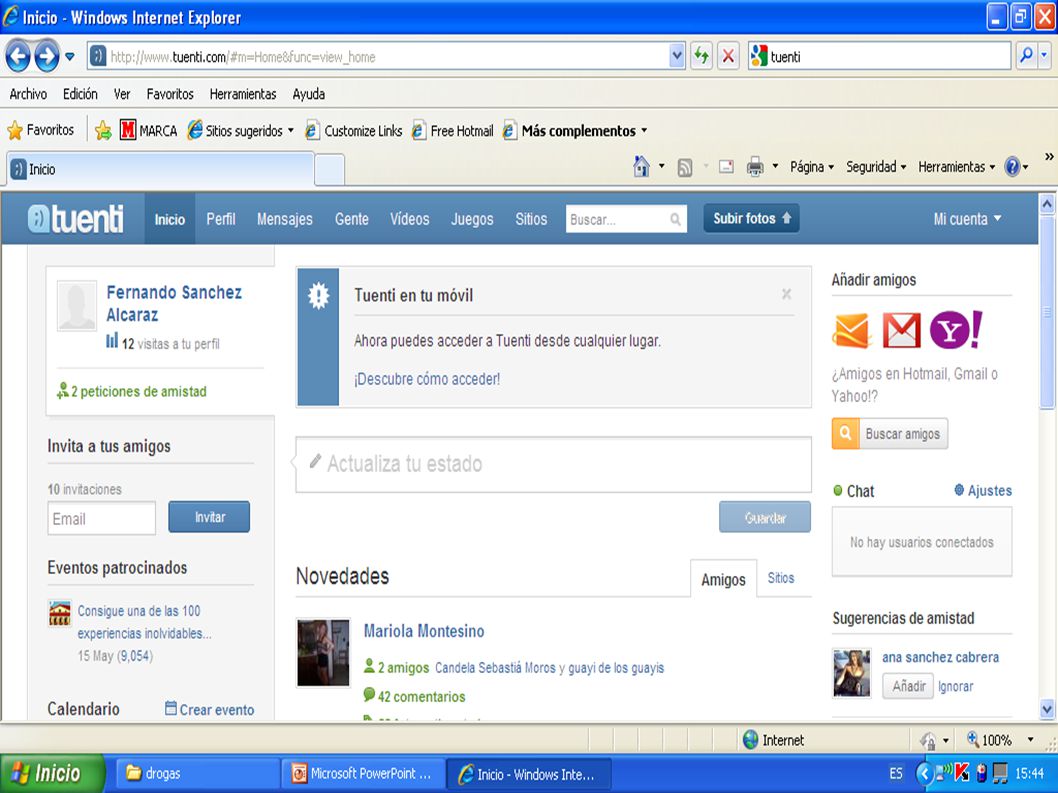Expand the Herramientas command bar dropdown
Image resolution: width=1058 pixels, height=793 pixels.
pos(957,167)
